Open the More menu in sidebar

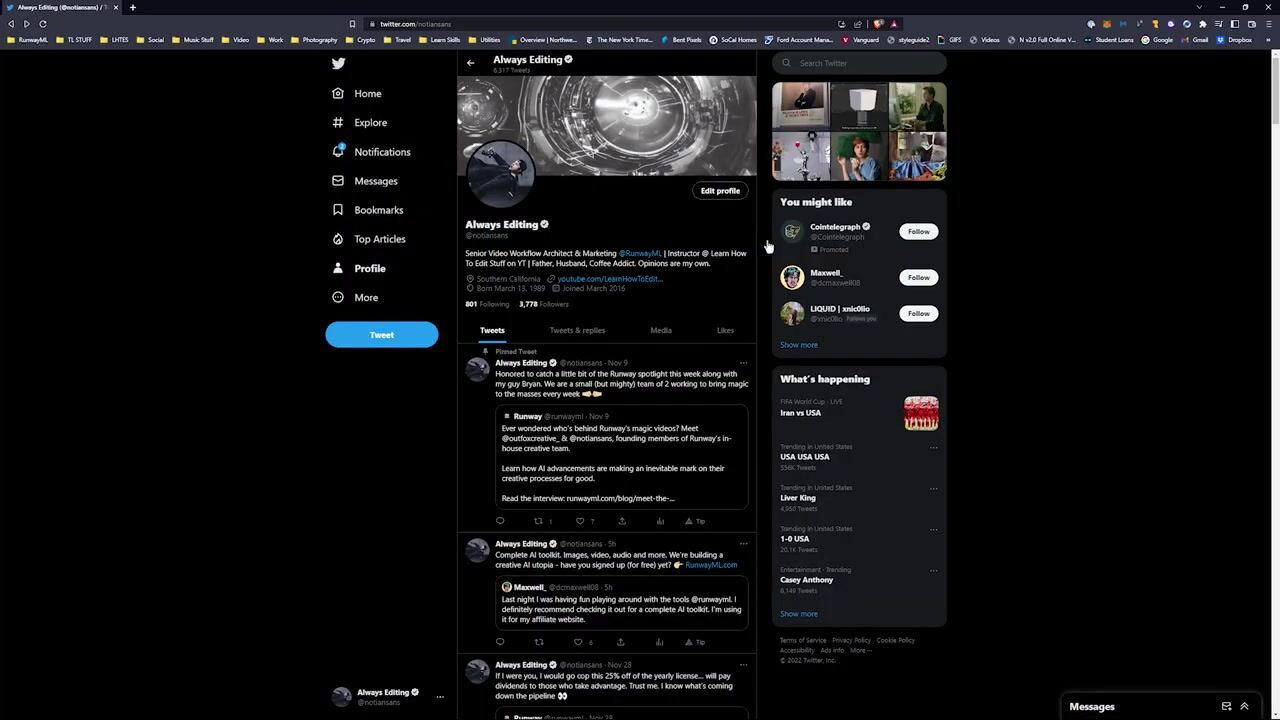pyautogui.click(x=365, y=298)
